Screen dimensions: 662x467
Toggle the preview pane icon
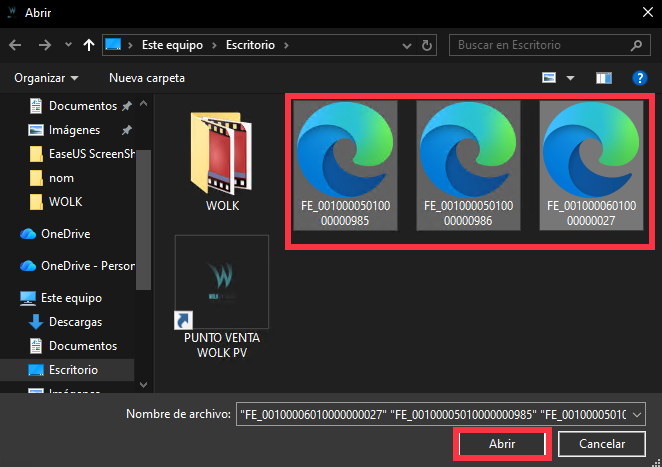click(603, 77)
